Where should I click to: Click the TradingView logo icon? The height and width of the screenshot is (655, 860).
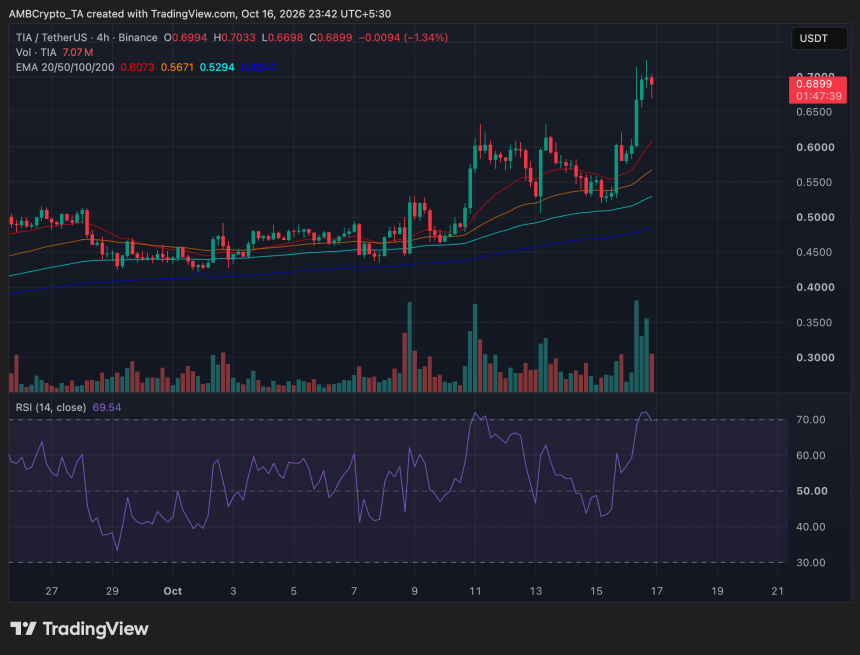pos(23,628)
